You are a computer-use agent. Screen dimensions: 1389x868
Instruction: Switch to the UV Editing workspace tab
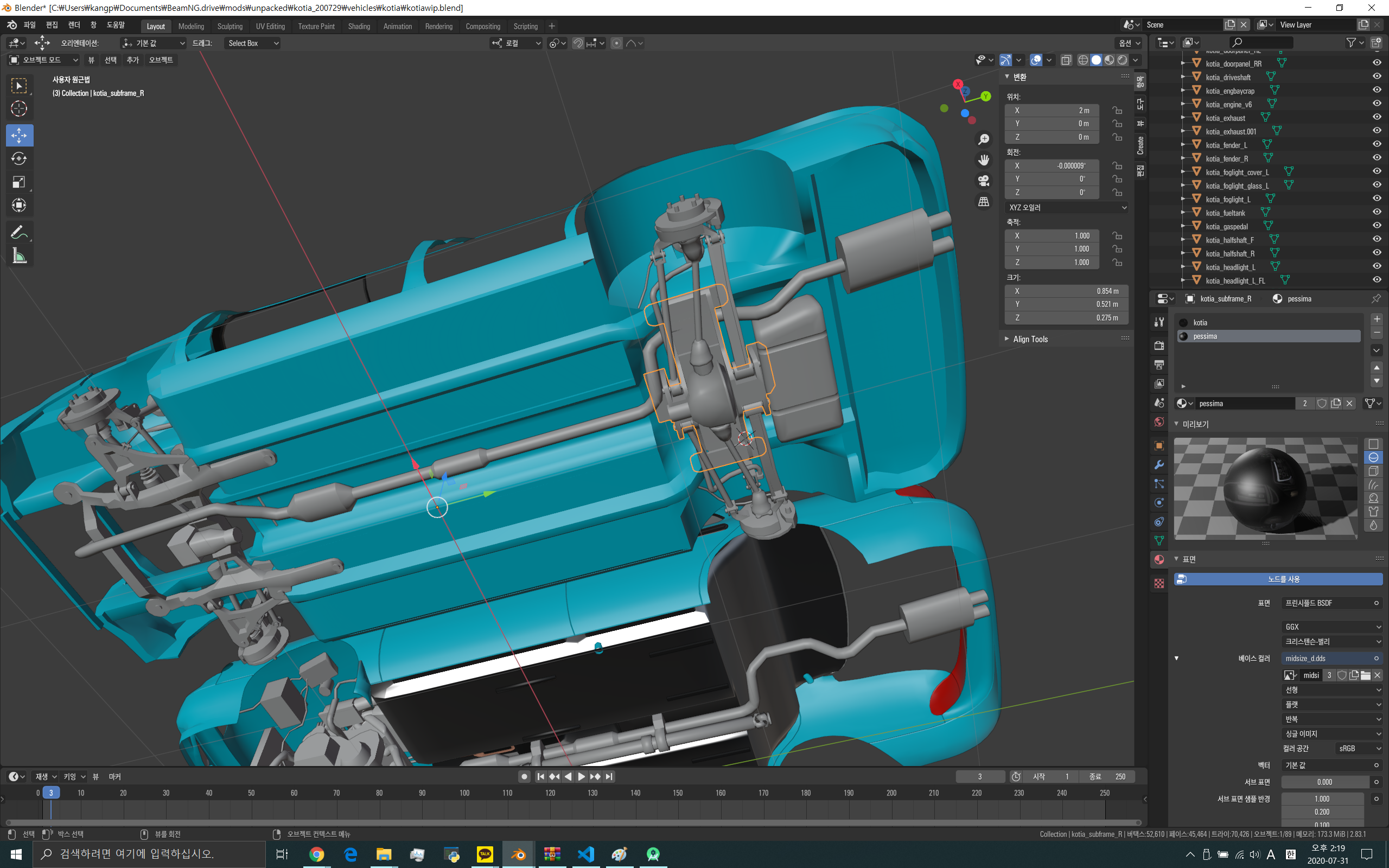point(270,27)
